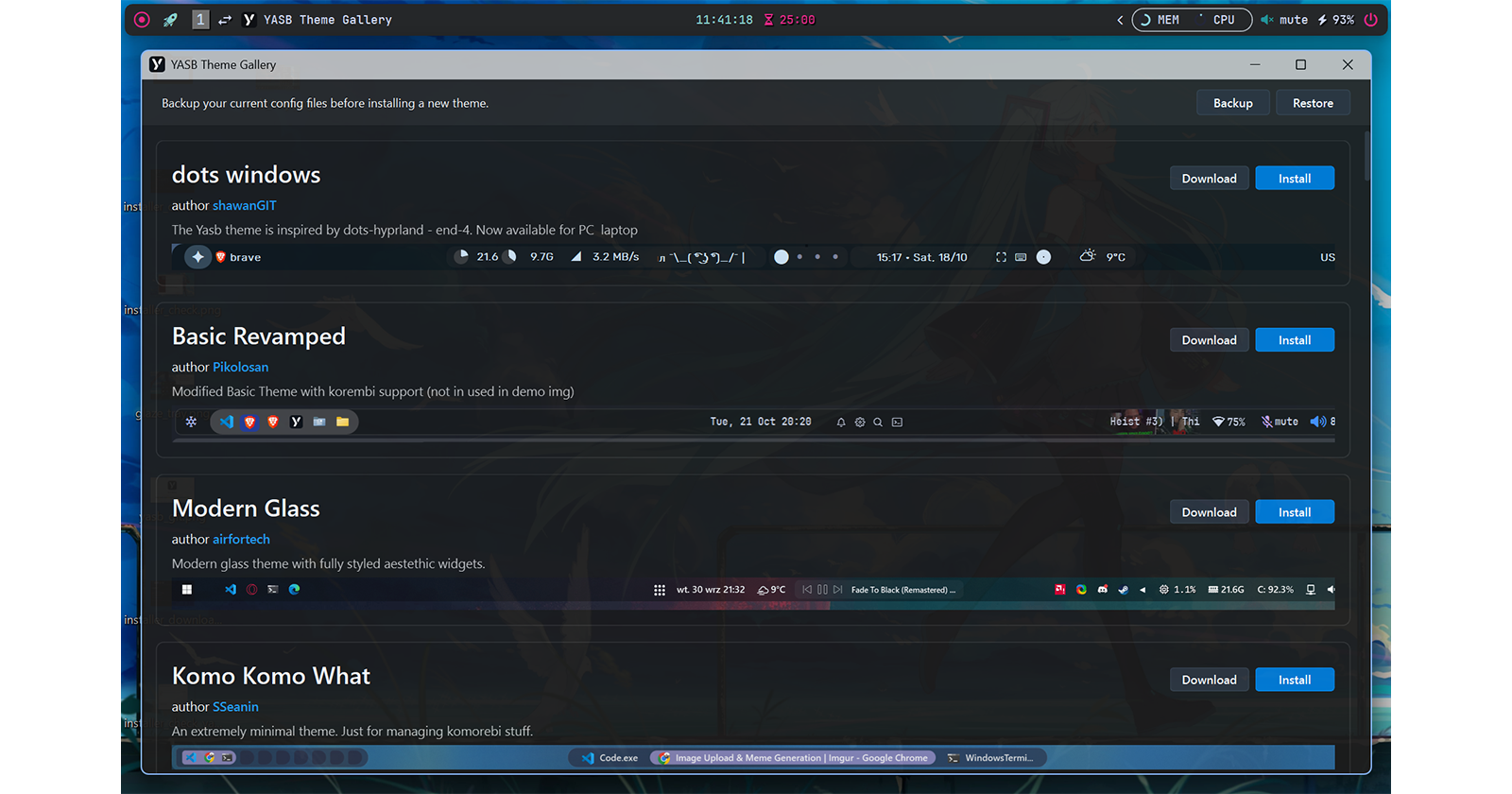The image size is (1512, 794).
Task: Install the Basic Revamped theme
Action: tap(1294, 340)
